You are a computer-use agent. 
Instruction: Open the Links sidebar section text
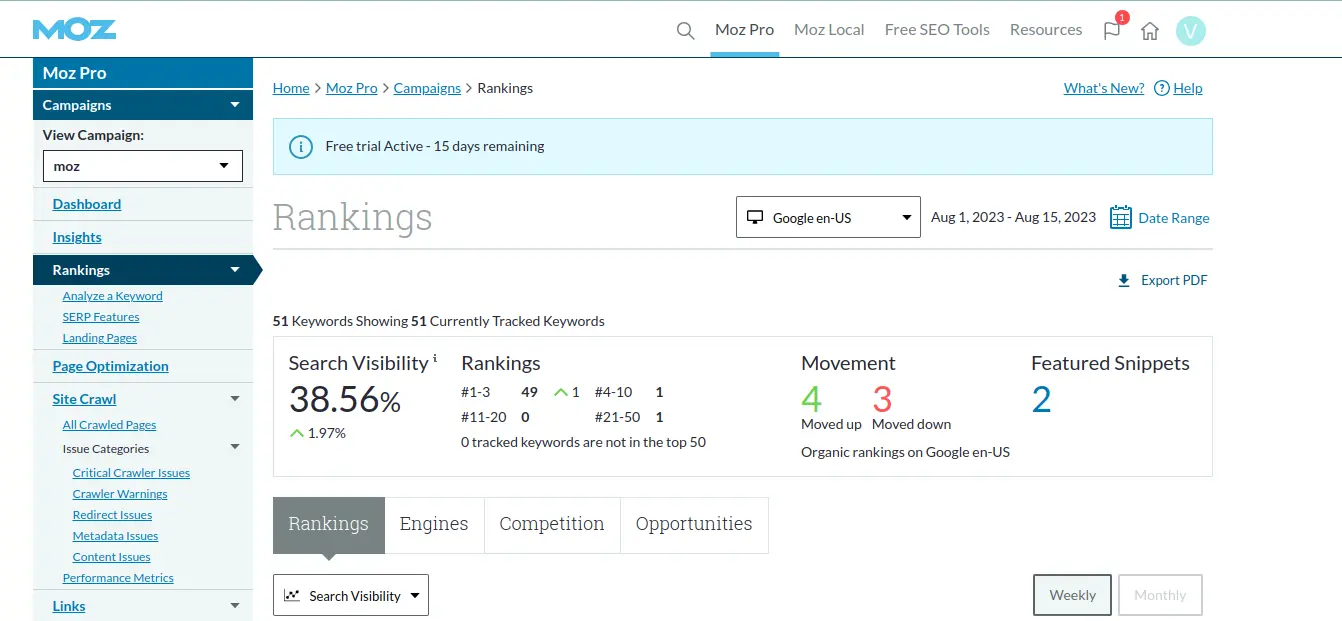pyautogui.click(x=69, y=606)
